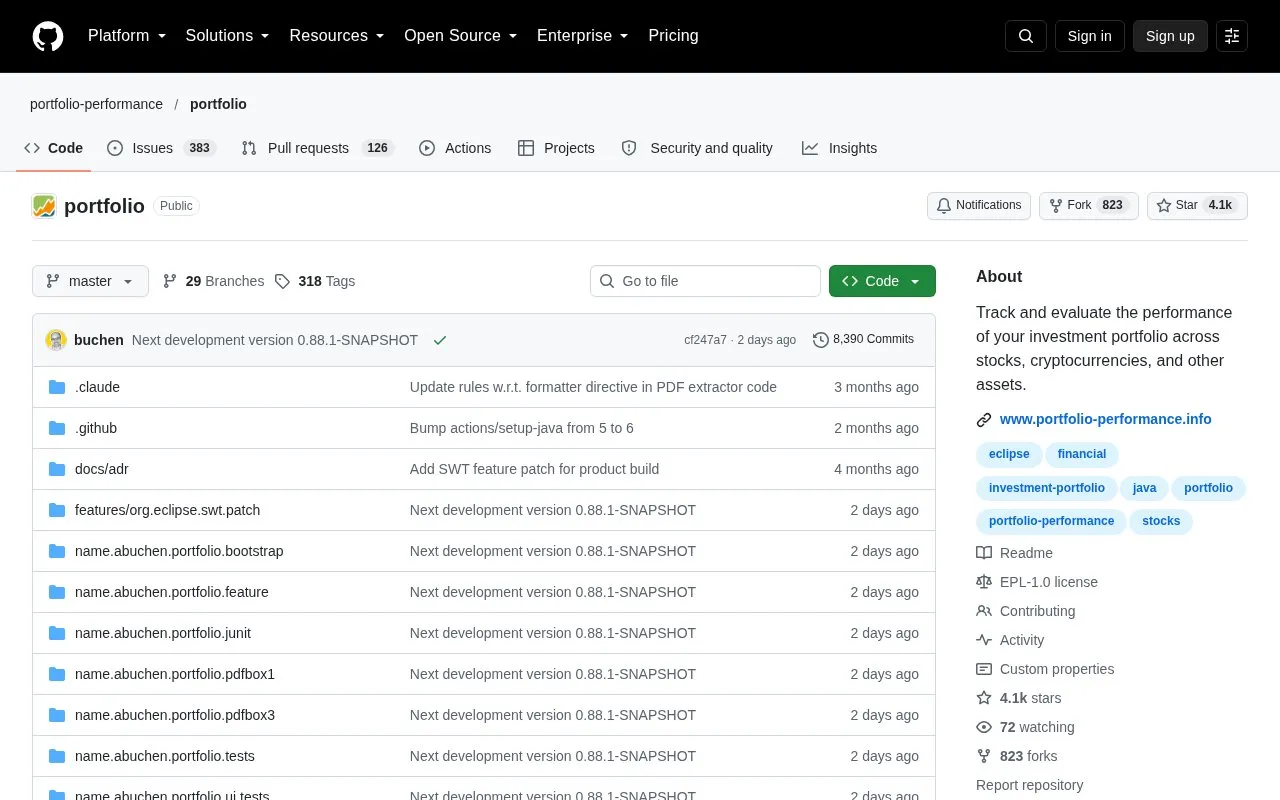Open the .github folder icon
The image size is (1280, 800).
57,428
